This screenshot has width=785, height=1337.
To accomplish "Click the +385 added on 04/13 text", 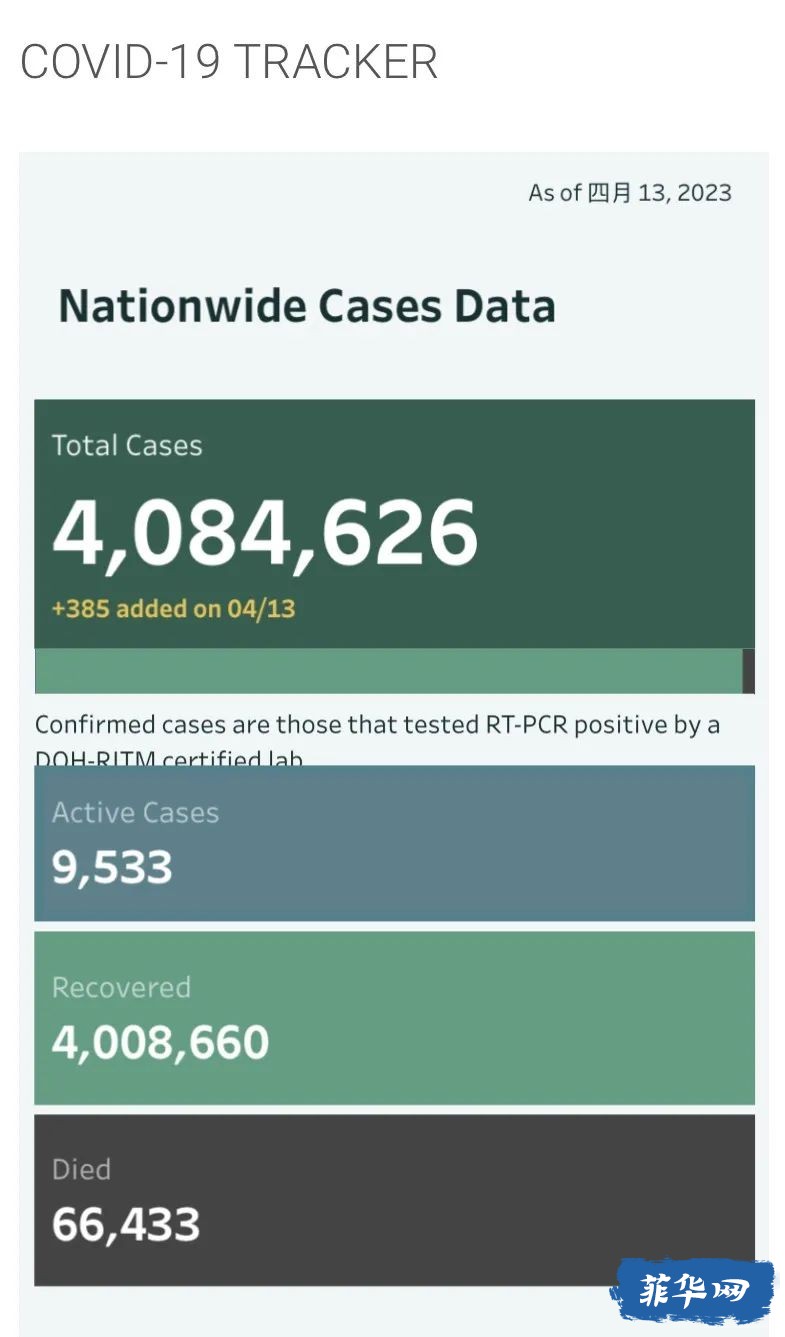I will 173,608.
